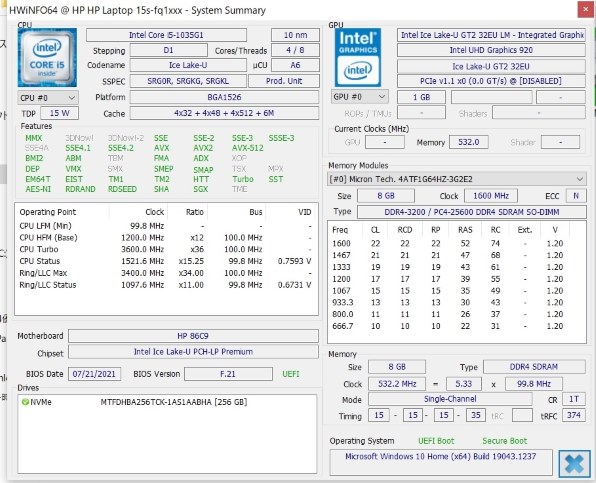
Task: Click the tRFC 374 value
Action: (x=574, y=415)
